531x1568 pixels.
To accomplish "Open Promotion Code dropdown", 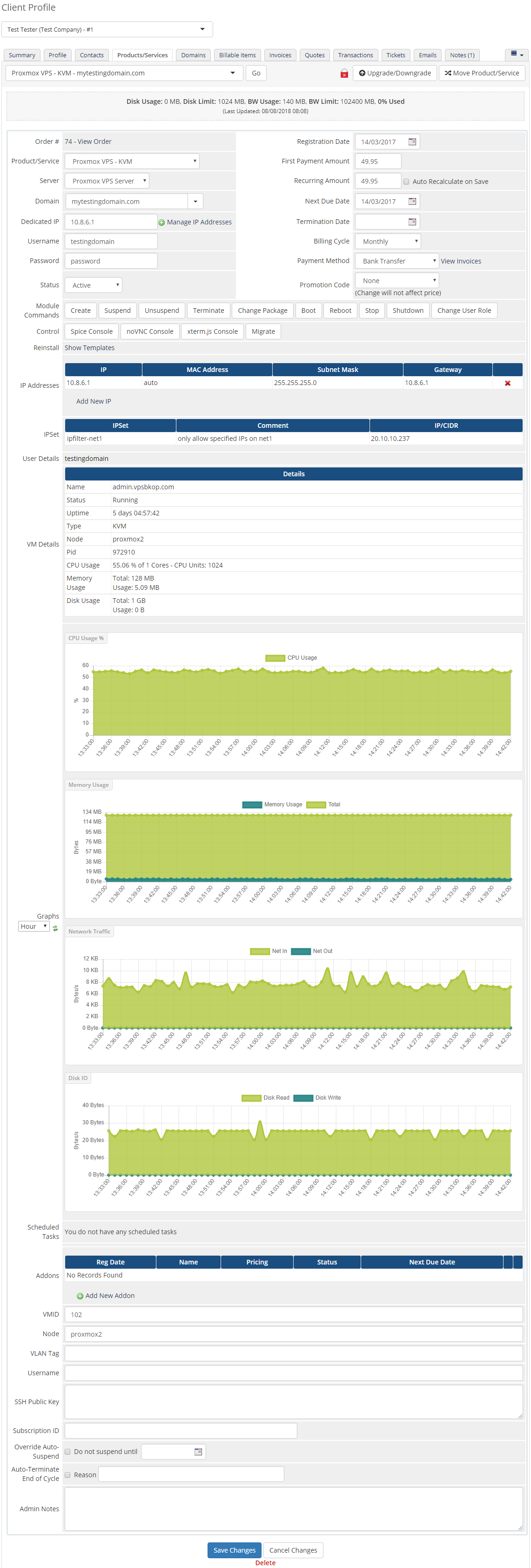I will pos(397,281).
